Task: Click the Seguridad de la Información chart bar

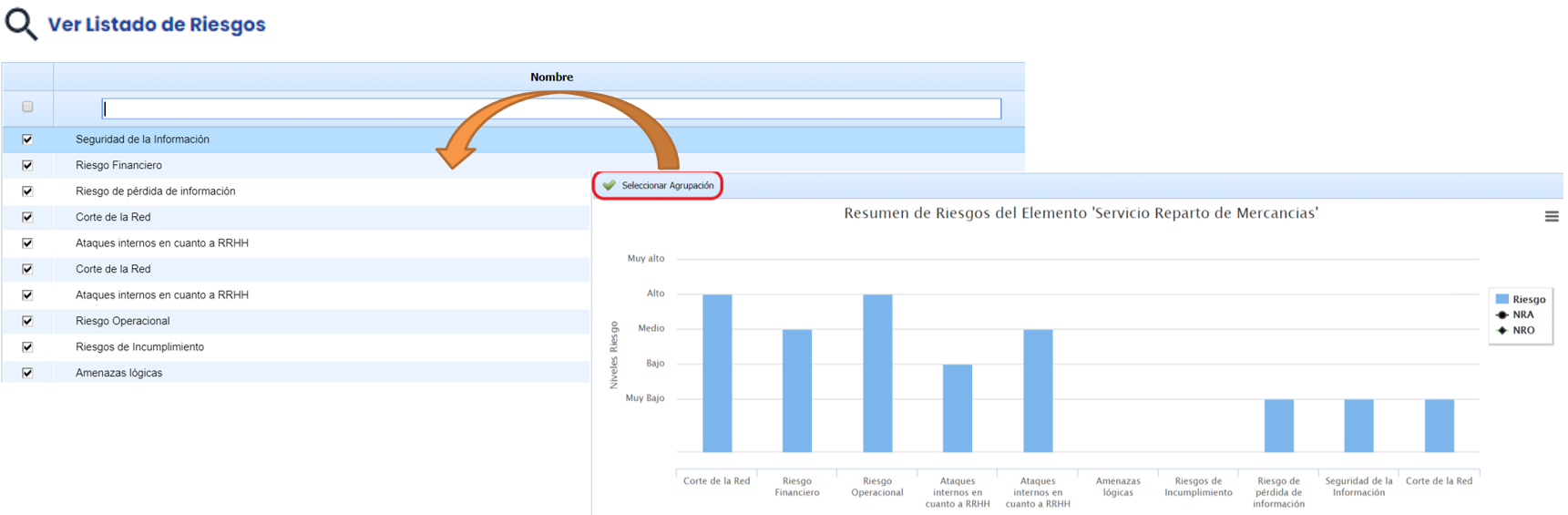Action: 1358,426
